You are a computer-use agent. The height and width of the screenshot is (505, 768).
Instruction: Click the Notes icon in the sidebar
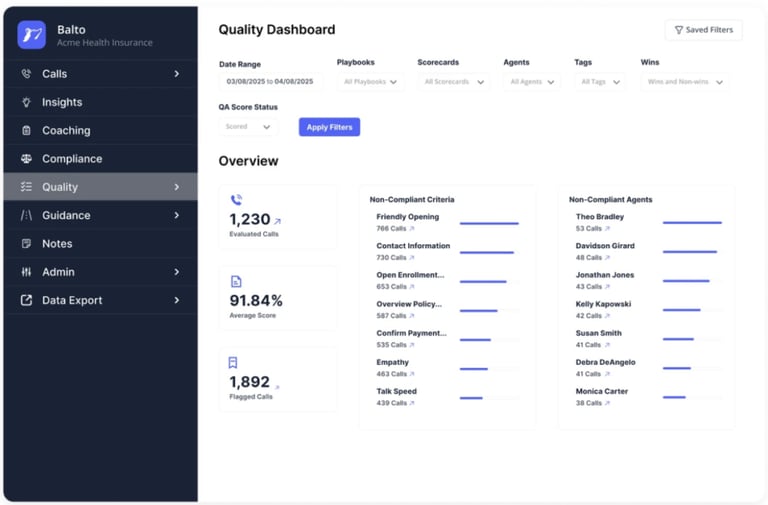tap(26, 243)
